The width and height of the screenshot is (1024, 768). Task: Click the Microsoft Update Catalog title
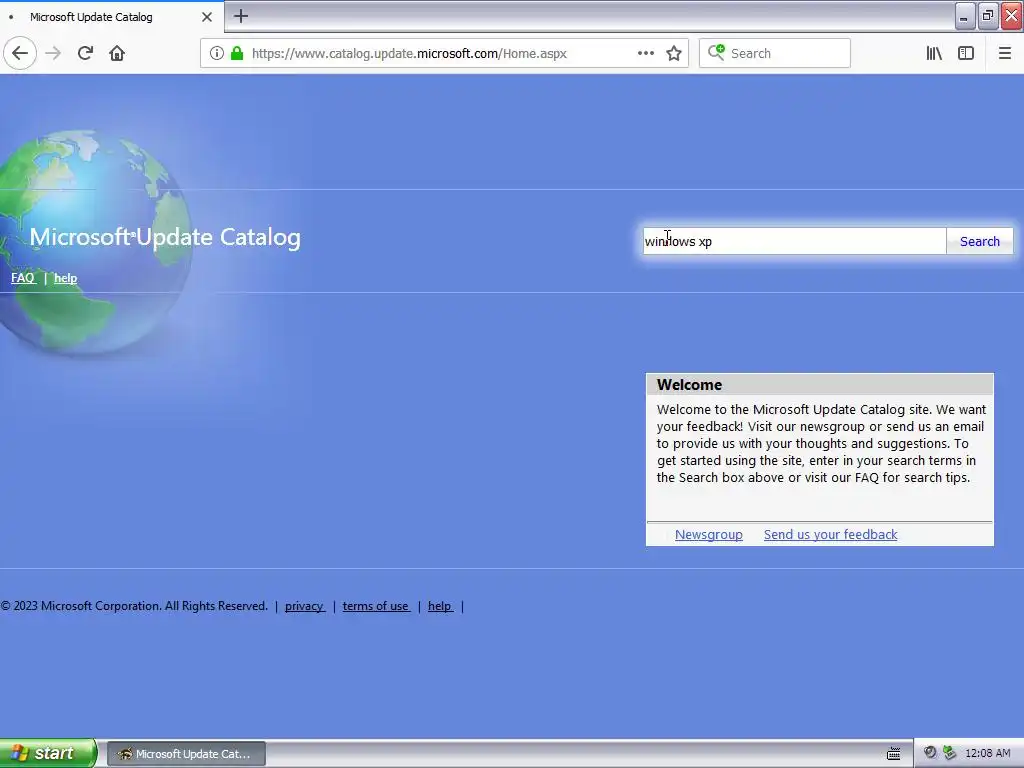[165, 237]
